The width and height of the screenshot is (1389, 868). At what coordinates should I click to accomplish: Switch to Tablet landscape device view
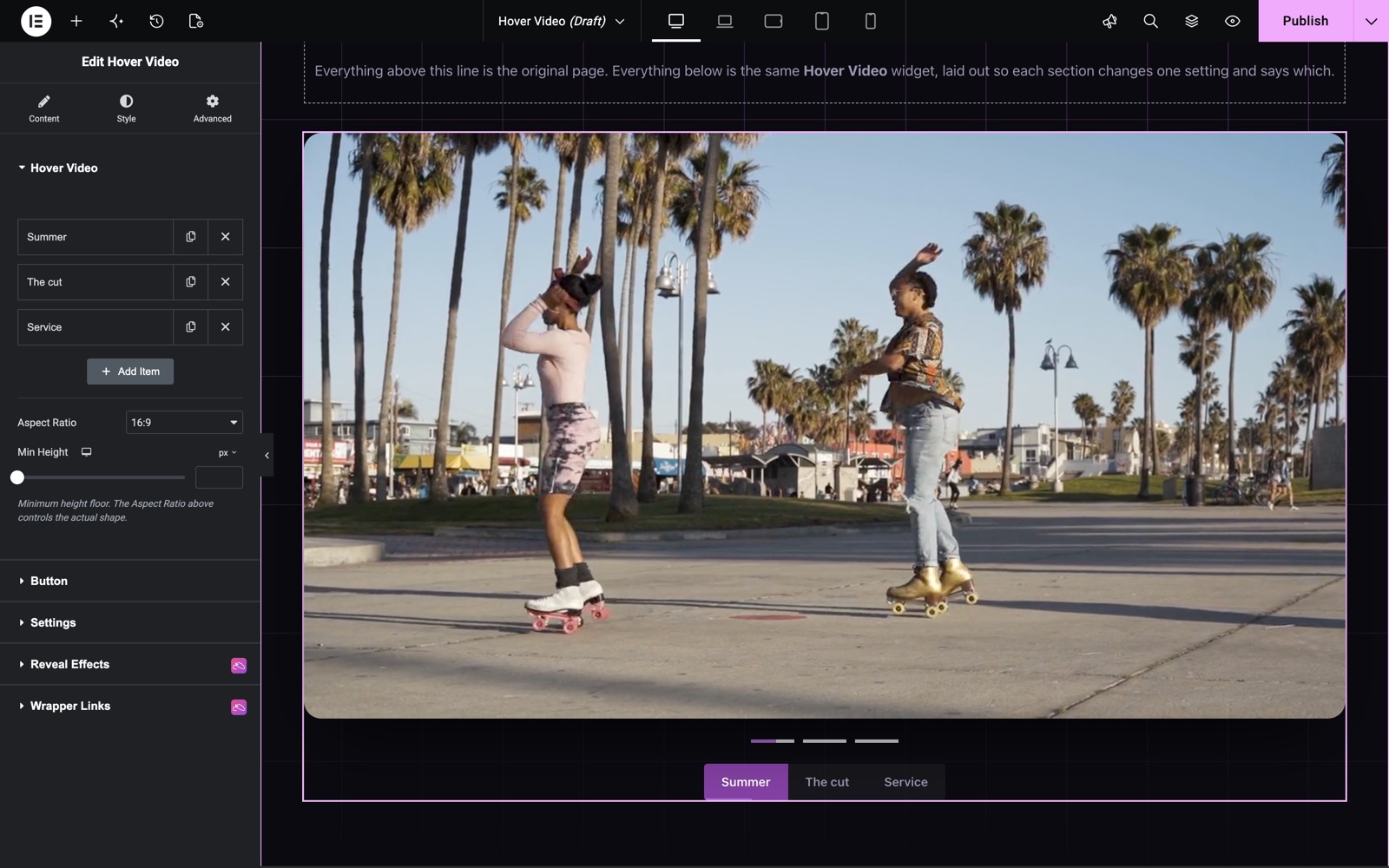click(773, 21)
